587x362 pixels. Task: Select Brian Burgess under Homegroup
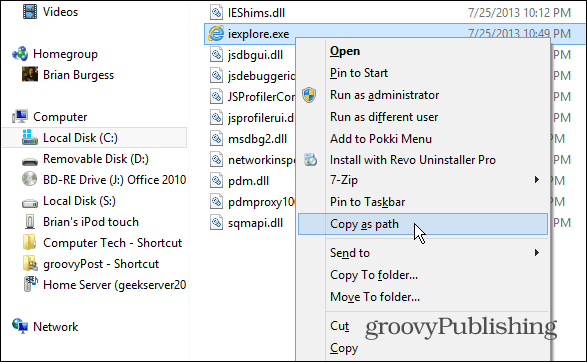coord(78,75)
